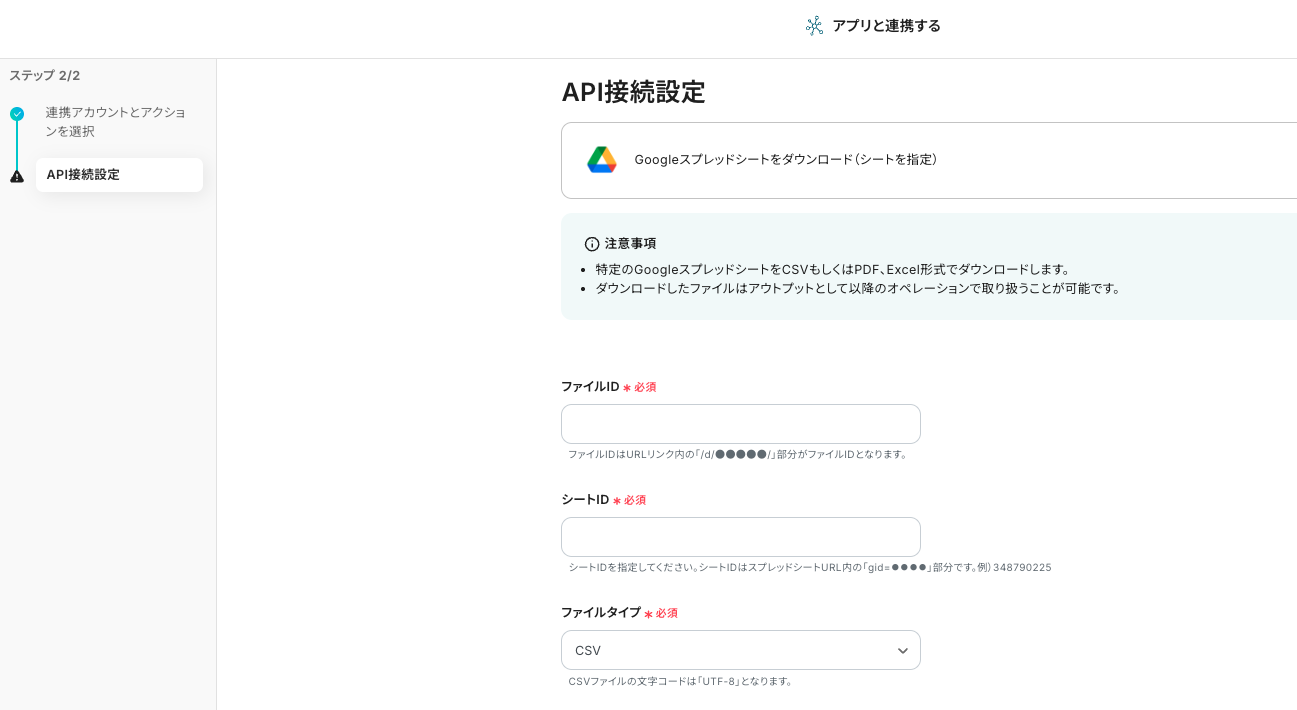The height and width of the screenshot is (710, 1297).
Task: Click the ステップ 2/2 progress label
Action: [45, 76]
